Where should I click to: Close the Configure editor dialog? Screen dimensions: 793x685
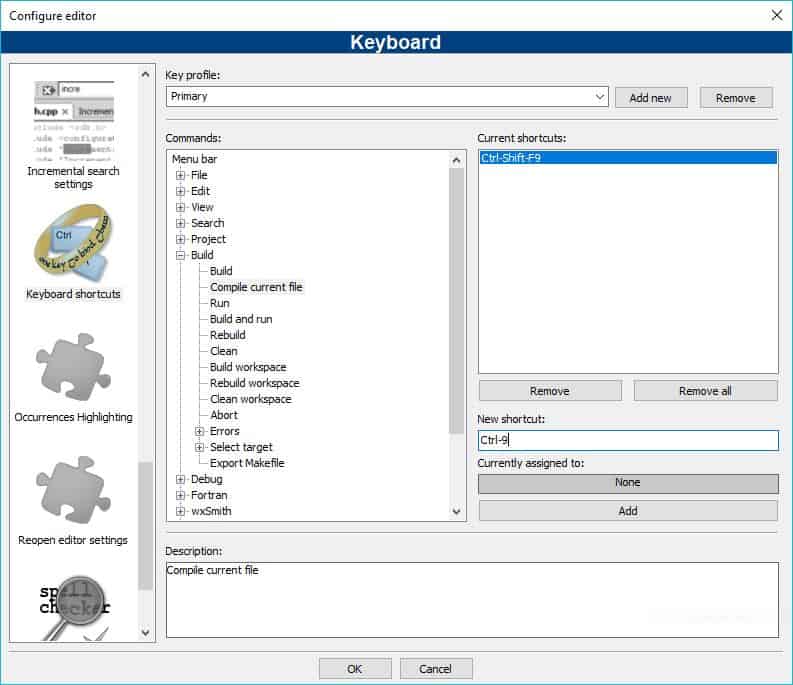[x=777, y=16]
